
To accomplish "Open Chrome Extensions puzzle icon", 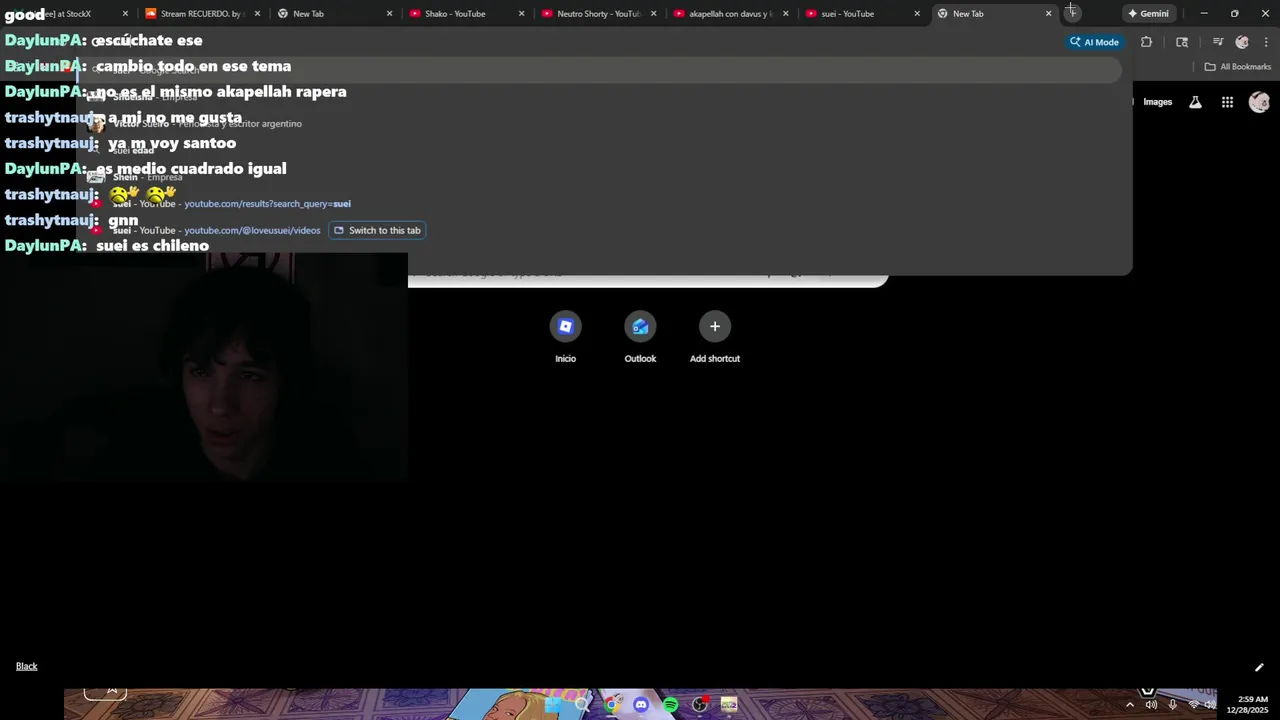I will tap(1146, 42).
